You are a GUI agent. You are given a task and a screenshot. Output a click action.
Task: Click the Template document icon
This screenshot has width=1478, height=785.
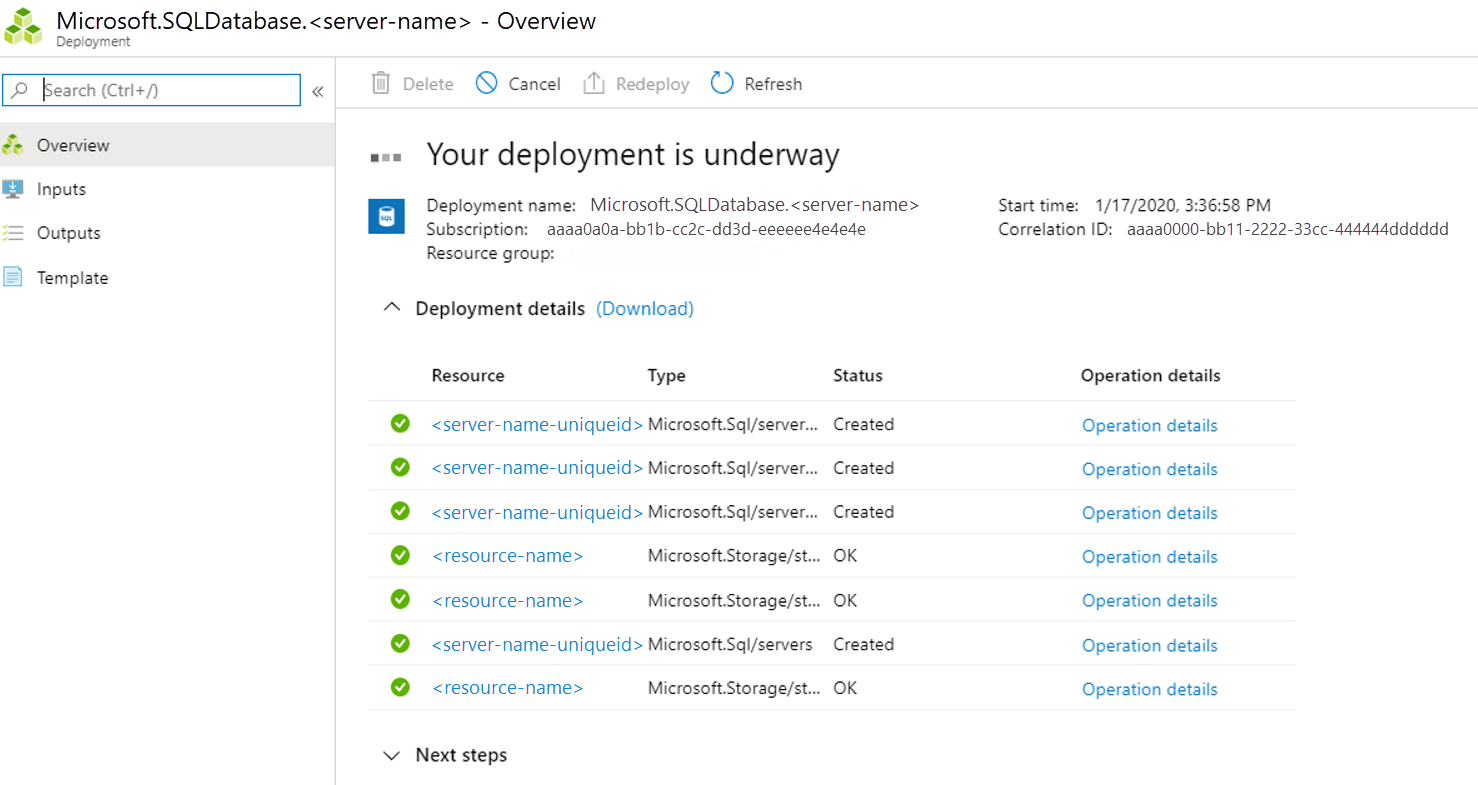point(13,277)
